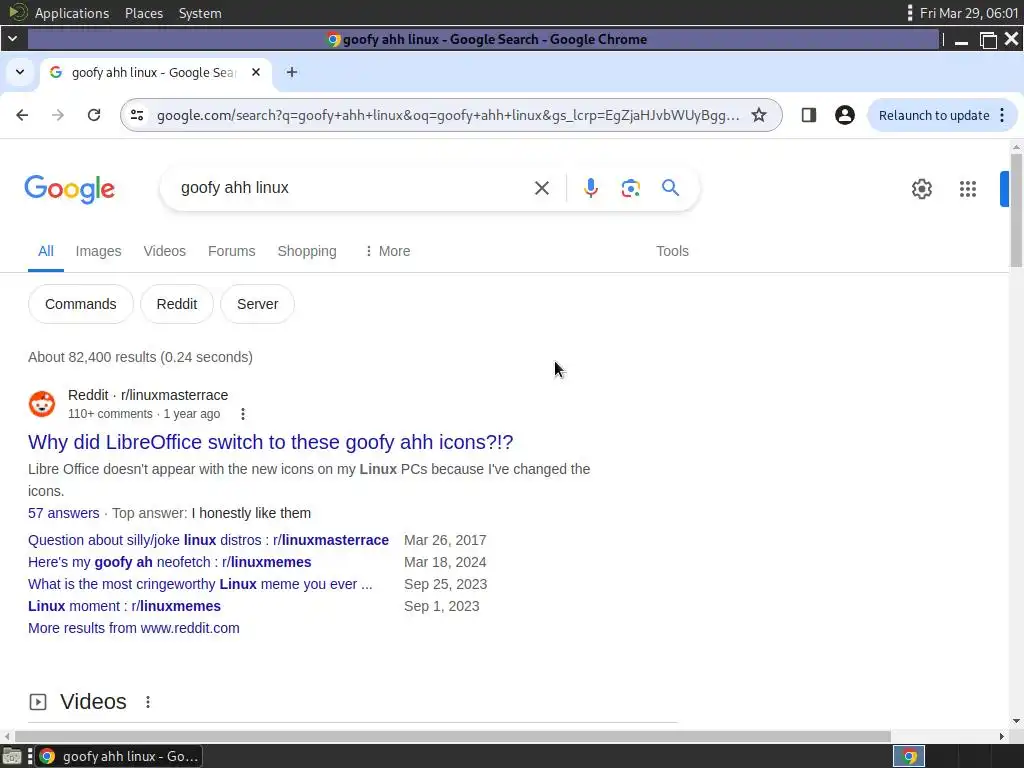The image size is (1024, 768).
Task: Open the tab search dropdown arrow
Action: tap(20, 72)
